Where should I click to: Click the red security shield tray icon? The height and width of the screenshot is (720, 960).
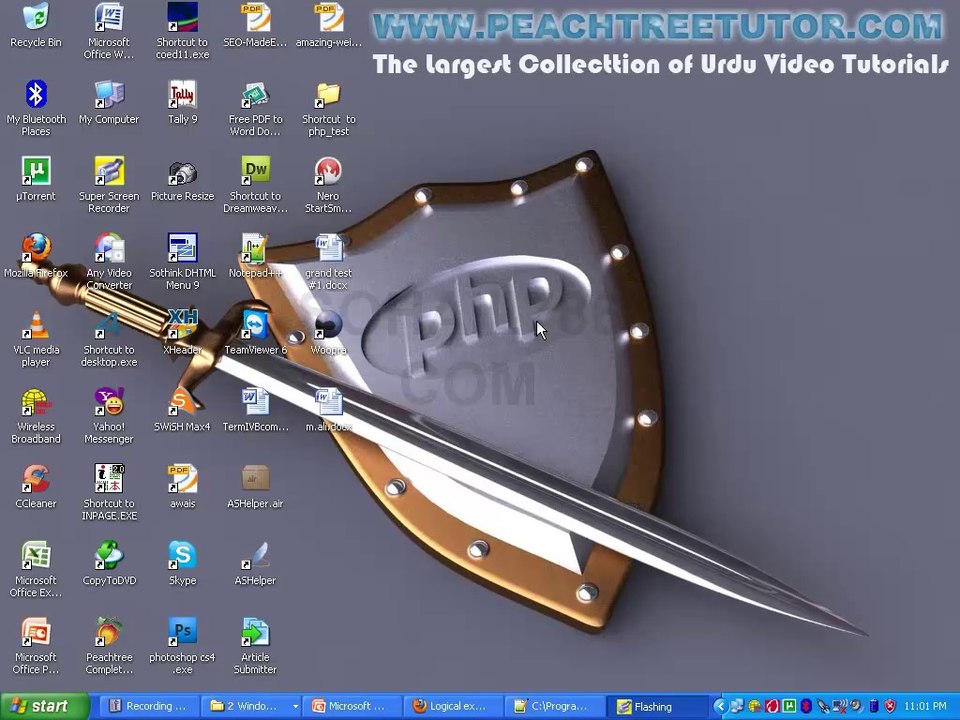click(890, 707)
